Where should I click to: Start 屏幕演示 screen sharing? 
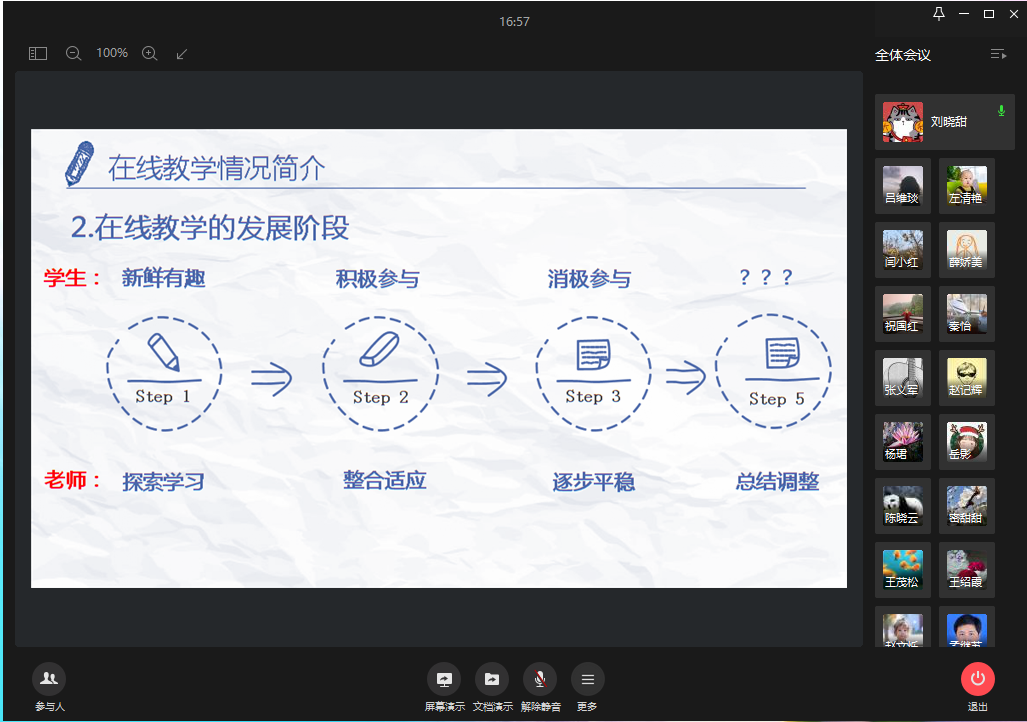click(x=444, y=679)
